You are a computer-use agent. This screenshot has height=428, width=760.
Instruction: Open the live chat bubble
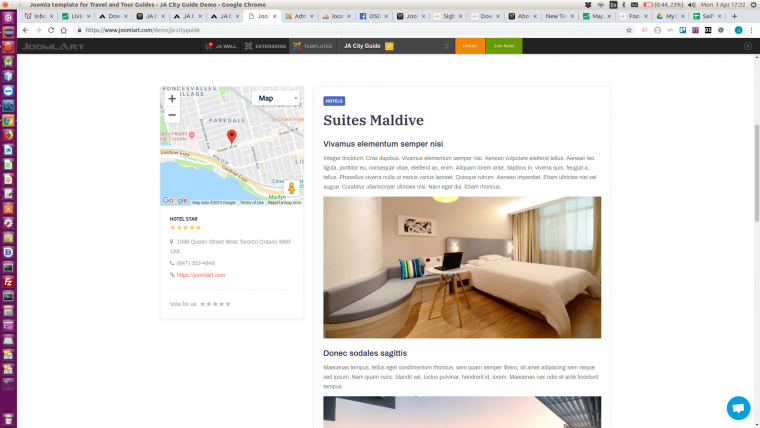point(738,408)
